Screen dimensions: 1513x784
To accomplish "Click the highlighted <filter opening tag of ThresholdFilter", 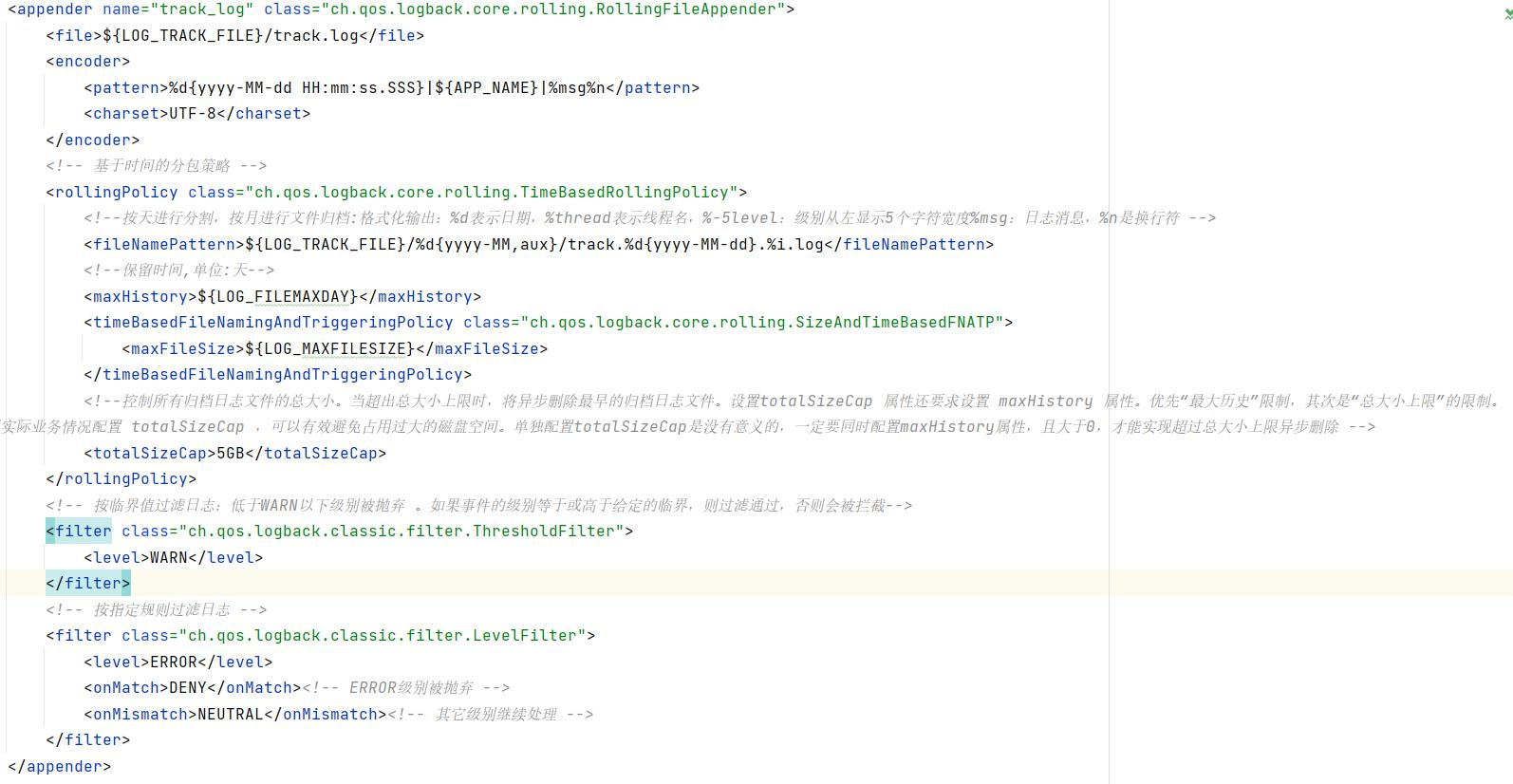I will coord(79,532).
